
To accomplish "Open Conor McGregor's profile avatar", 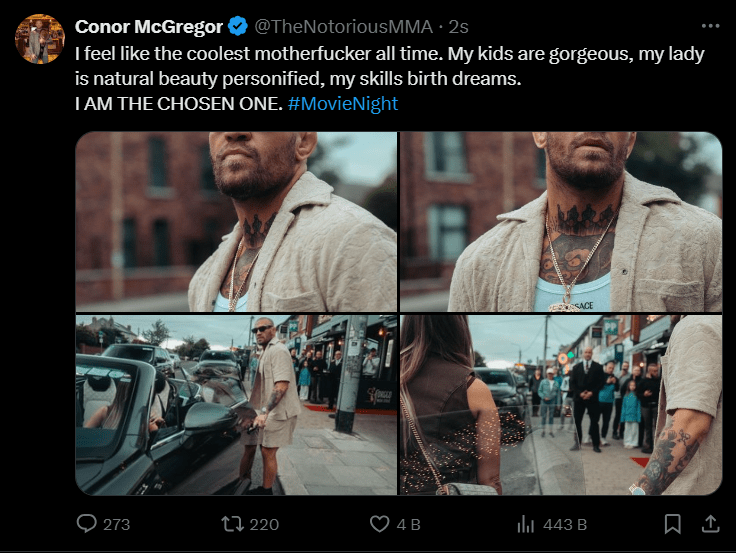I will (39, 39).
